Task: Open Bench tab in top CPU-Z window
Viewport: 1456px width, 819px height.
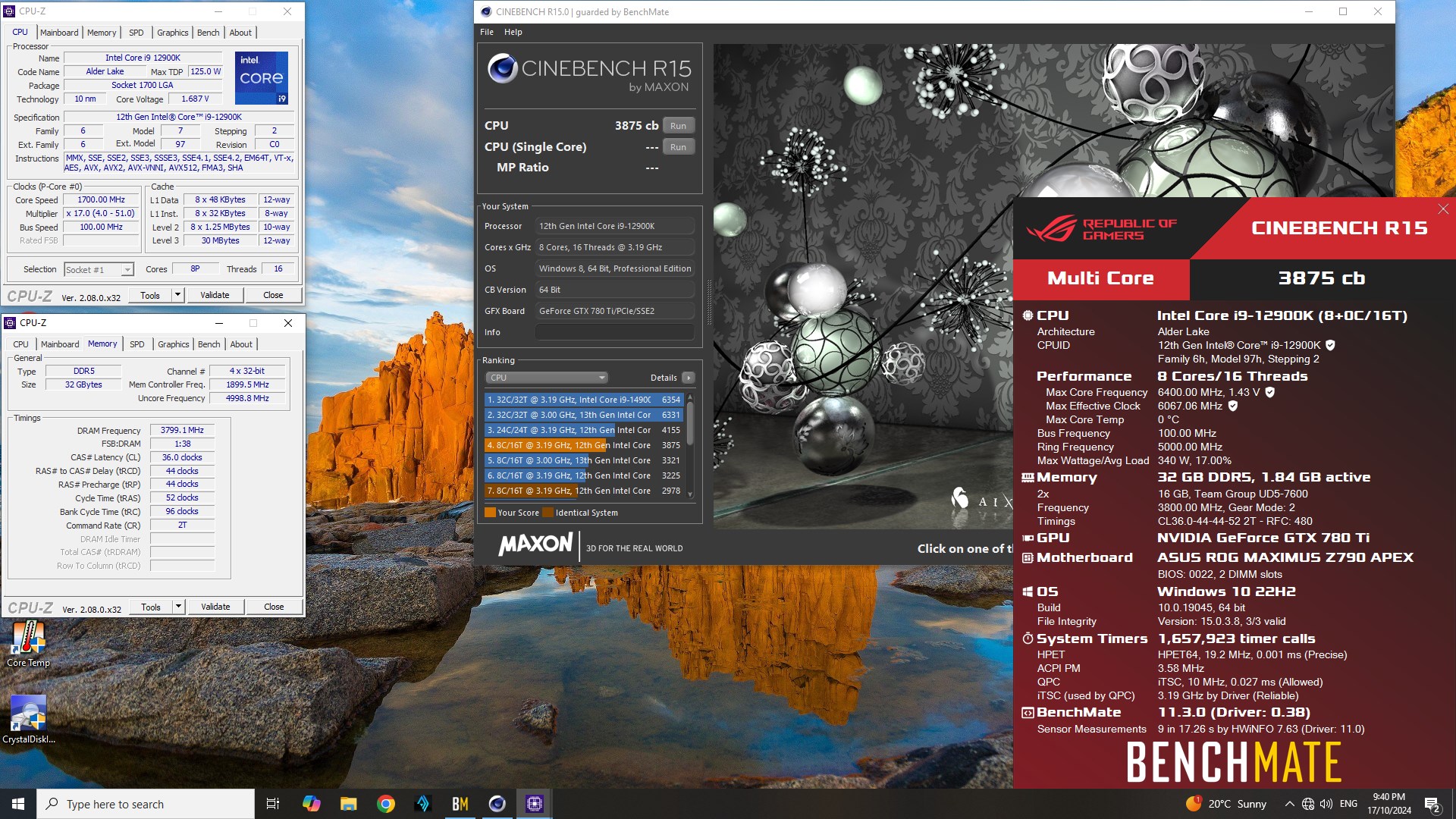Action: (x=209, y=33)
